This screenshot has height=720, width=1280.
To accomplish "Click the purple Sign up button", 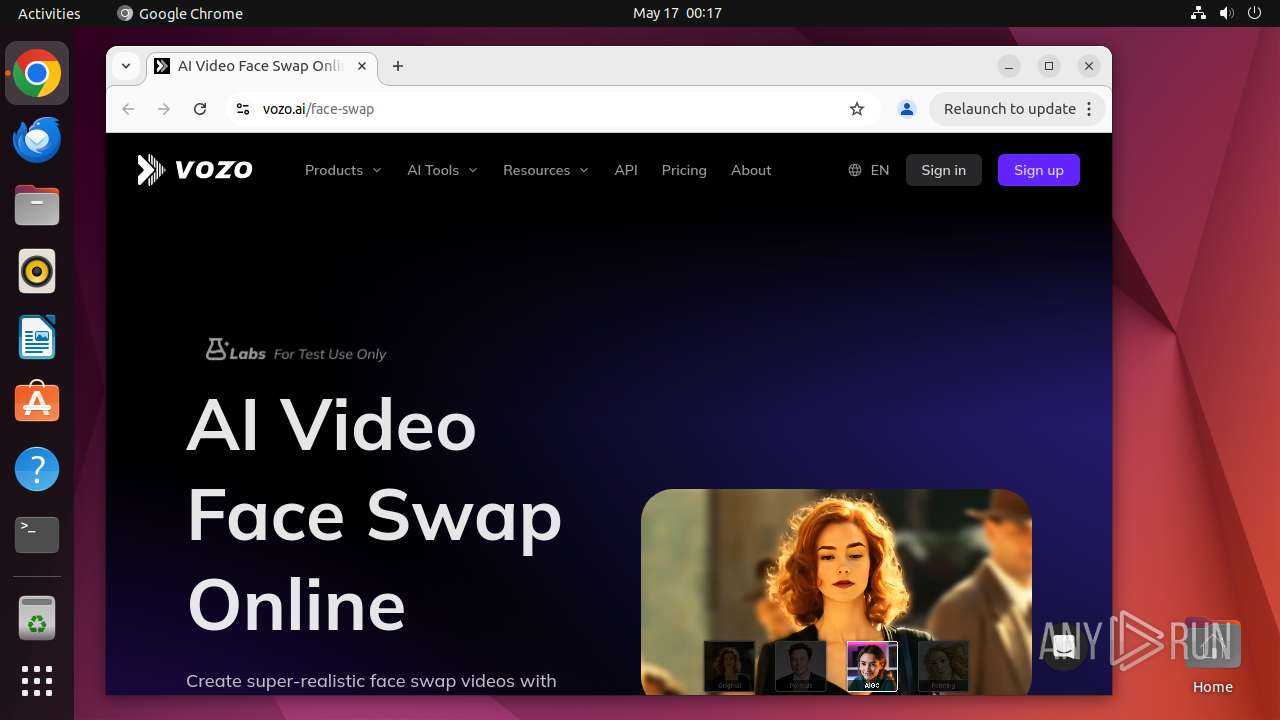I will point(1039,170).
